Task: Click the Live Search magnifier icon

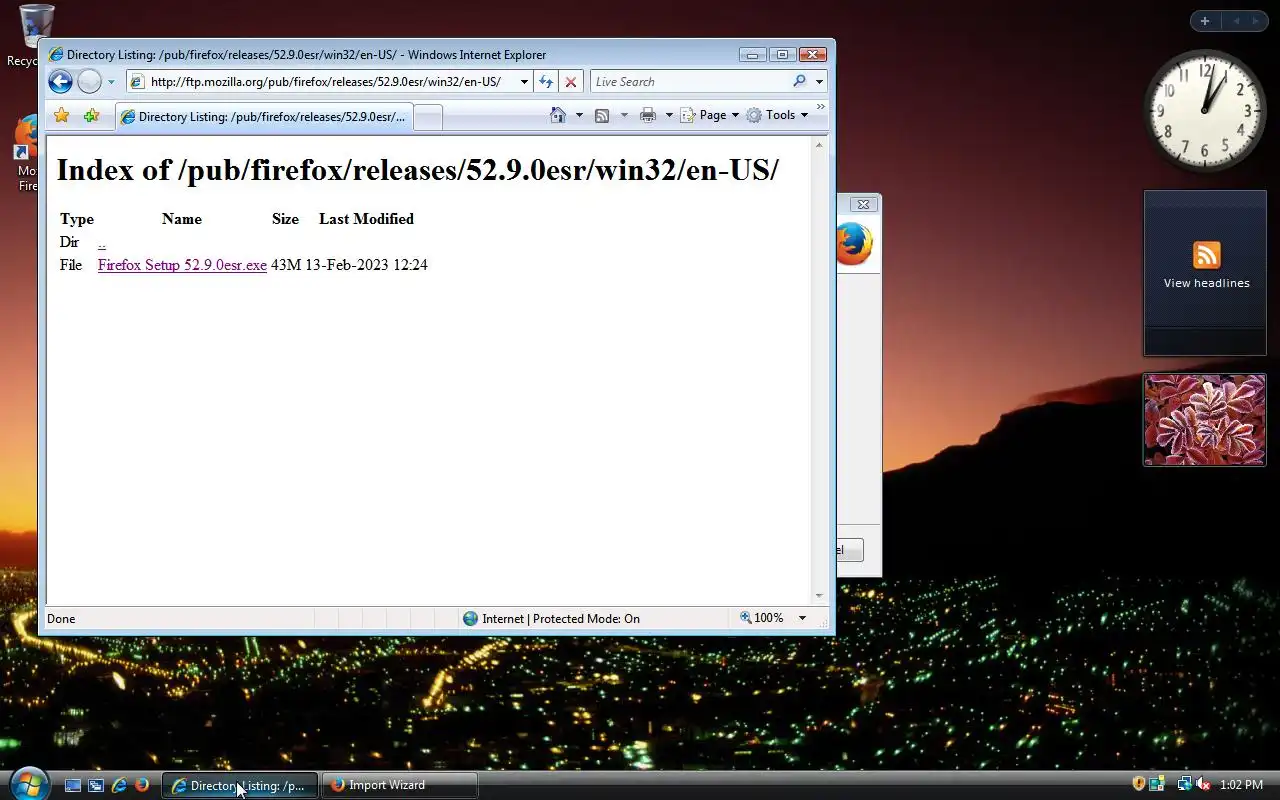Action: (799, 82)
